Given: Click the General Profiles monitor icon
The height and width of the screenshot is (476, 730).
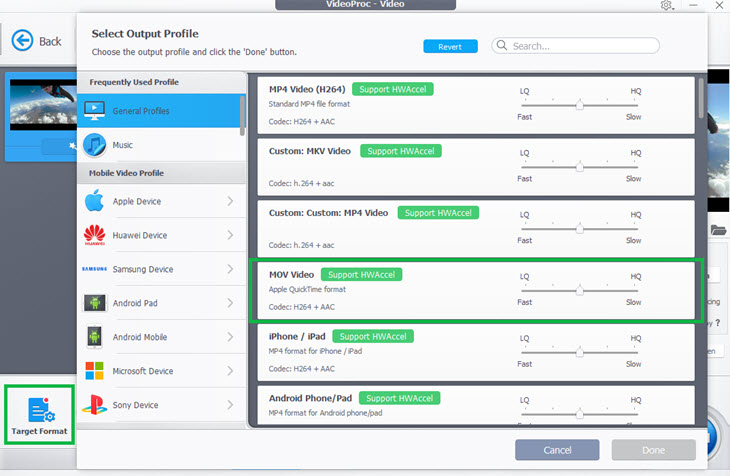Looking at the screenshot, I should click(x=96, y=110).
